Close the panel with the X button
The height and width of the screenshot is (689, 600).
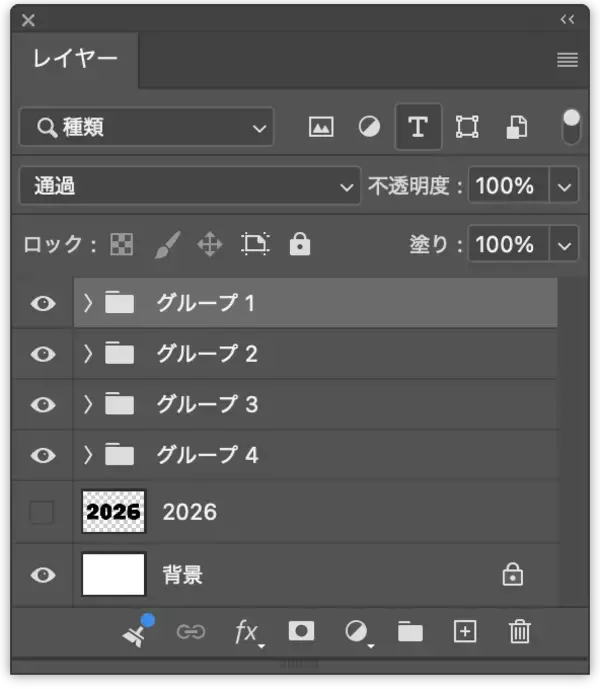click(28, 20)
